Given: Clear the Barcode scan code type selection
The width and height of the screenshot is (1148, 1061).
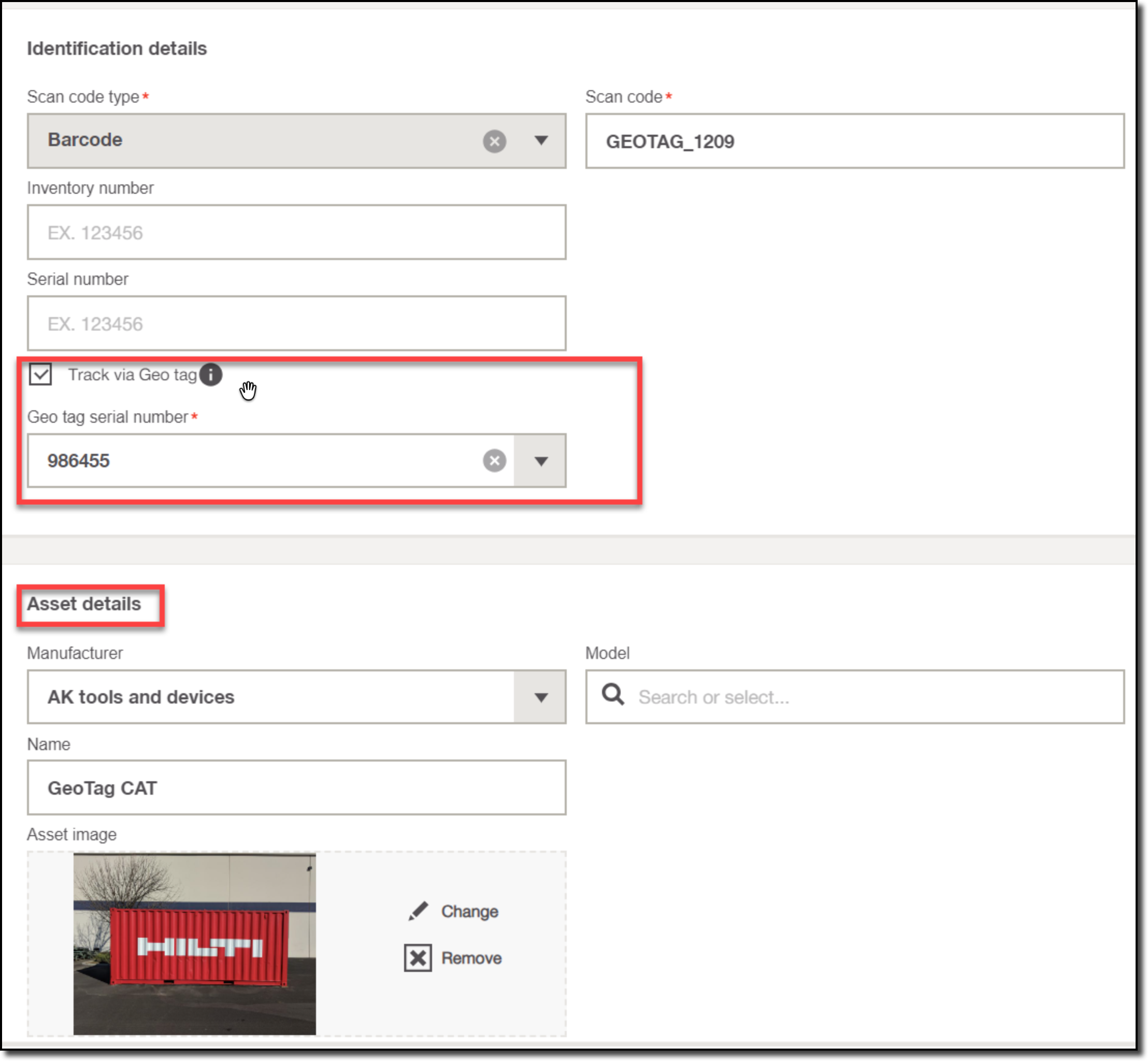Looking at the screenshot, I should click(494, 141).
